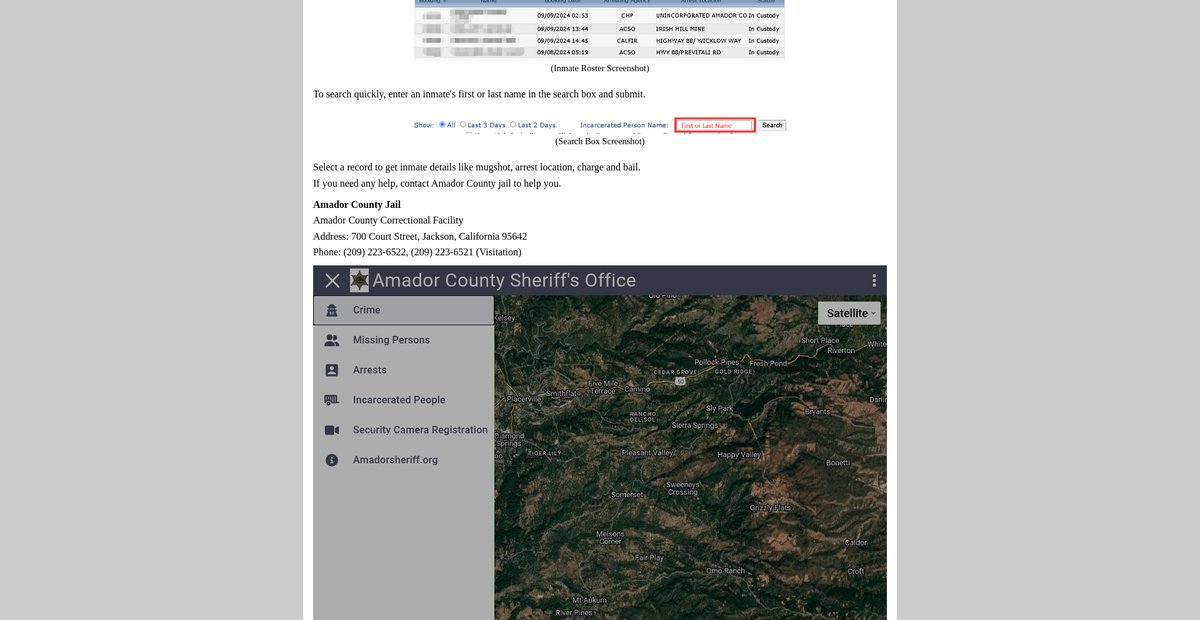Click the First or Last Name input field
Image resolution: width=1200 pixels, height=620 pixels.
point(714,125)
